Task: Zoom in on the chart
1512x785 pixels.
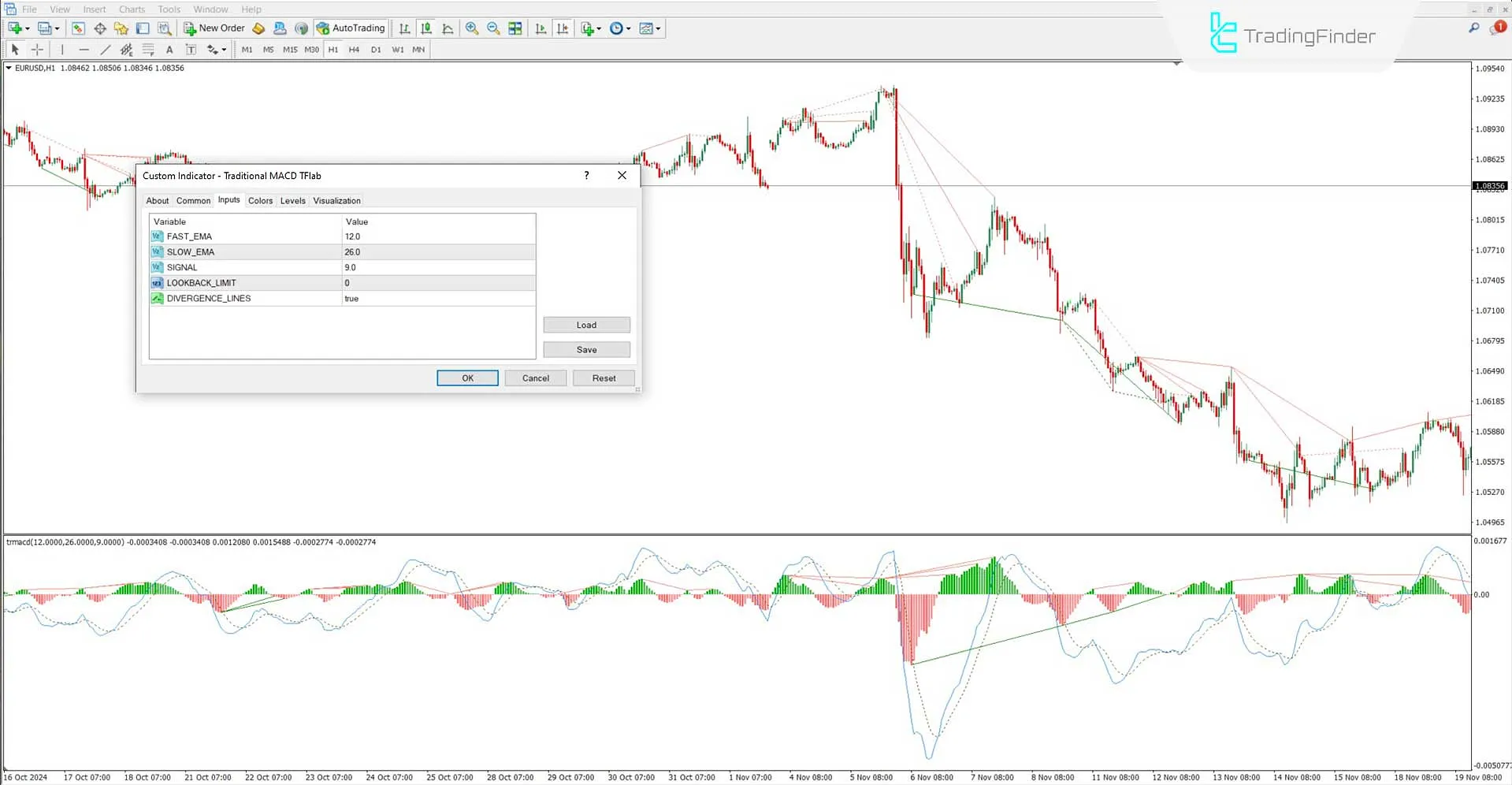Action: coord(472,28)
